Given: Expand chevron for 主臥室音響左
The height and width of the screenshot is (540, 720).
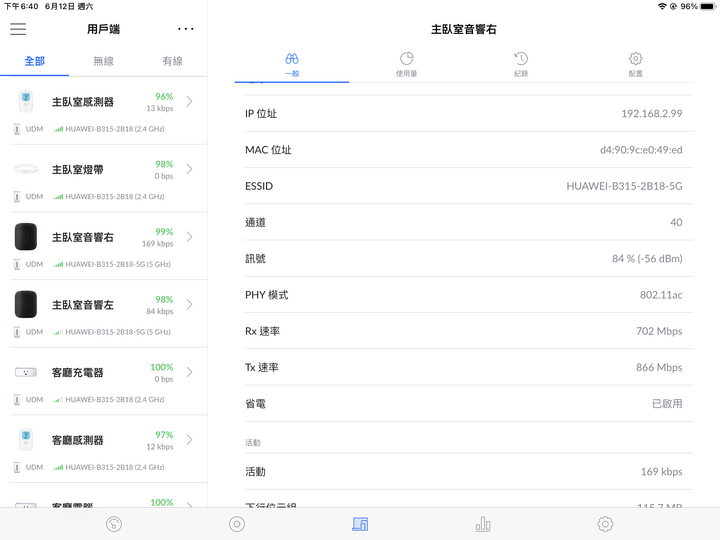Looking at the screenshot, I should (x=190, y=304).
